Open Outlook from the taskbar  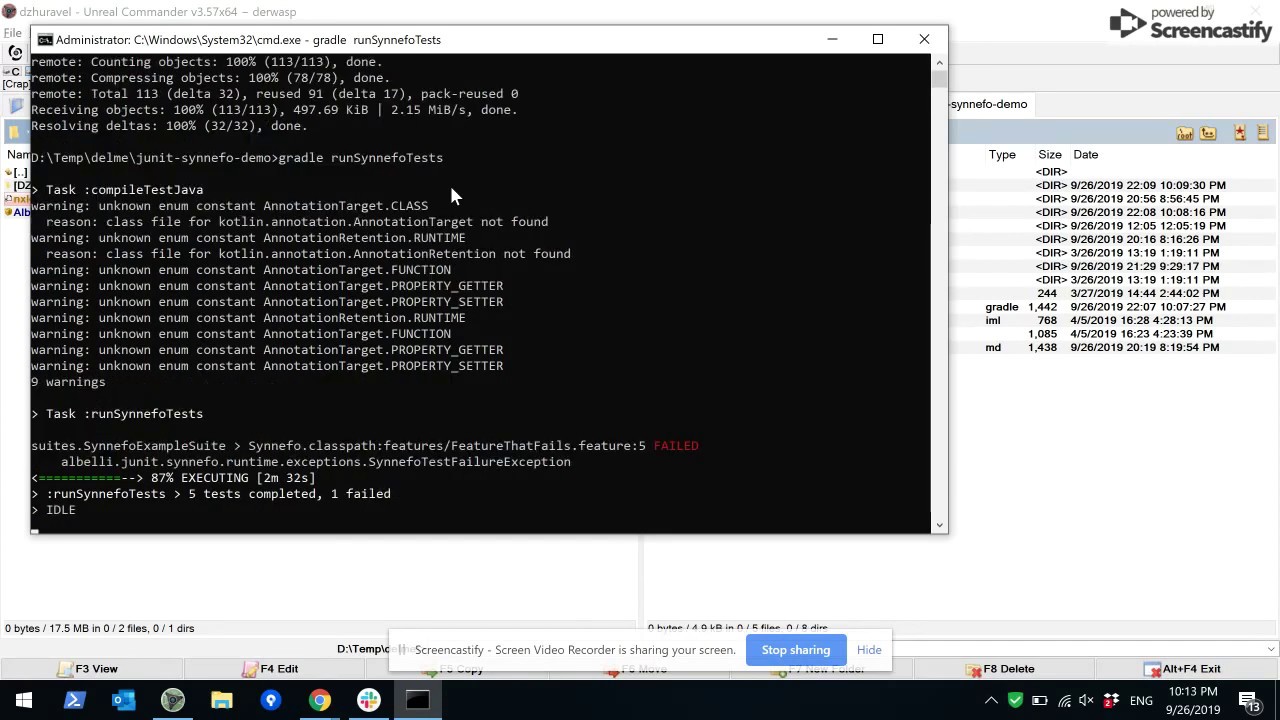tap(123, 700)
